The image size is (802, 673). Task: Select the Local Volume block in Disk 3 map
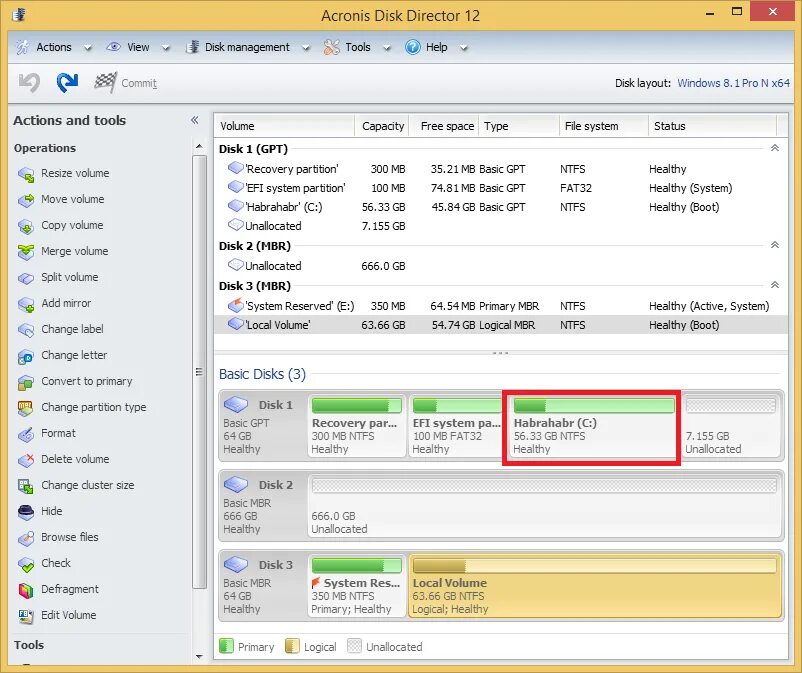595,586
